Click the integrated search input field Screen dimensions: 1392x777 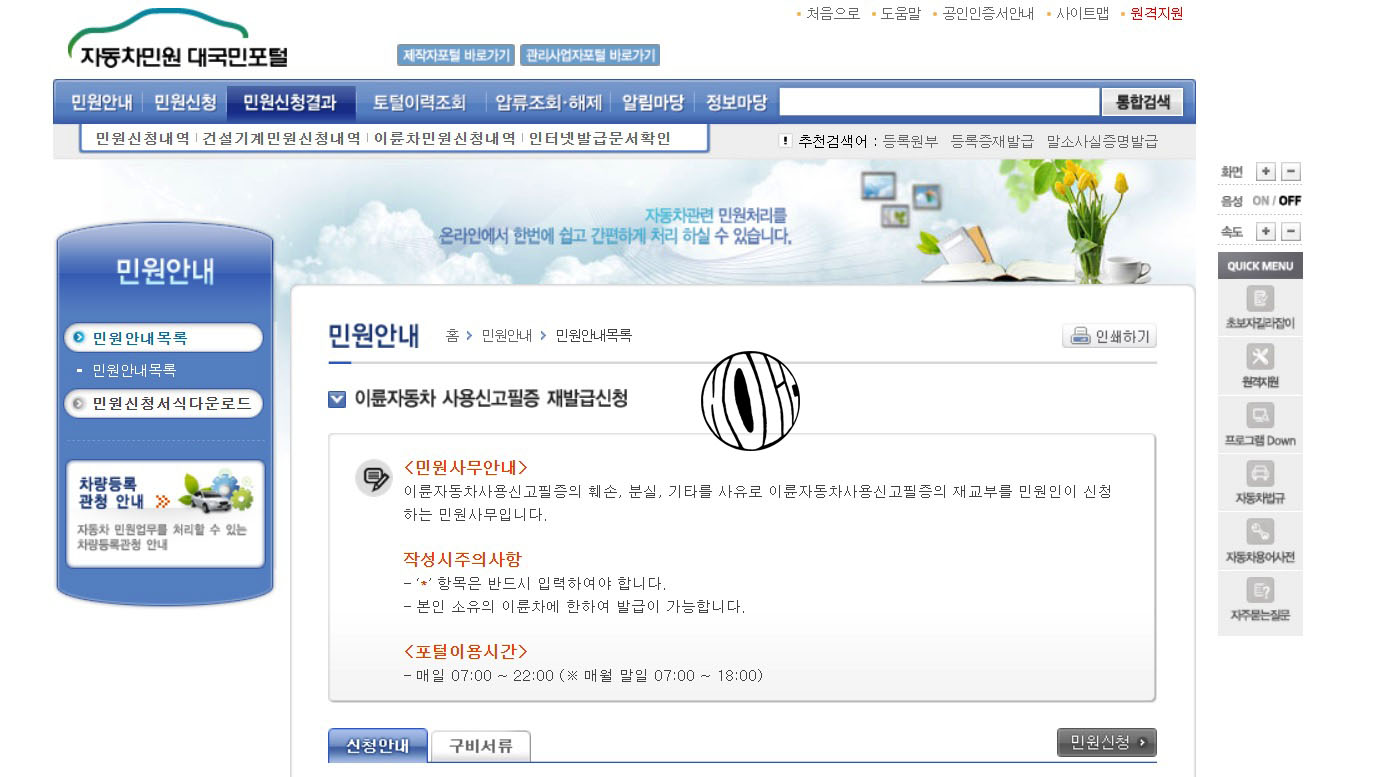point(940,102)
